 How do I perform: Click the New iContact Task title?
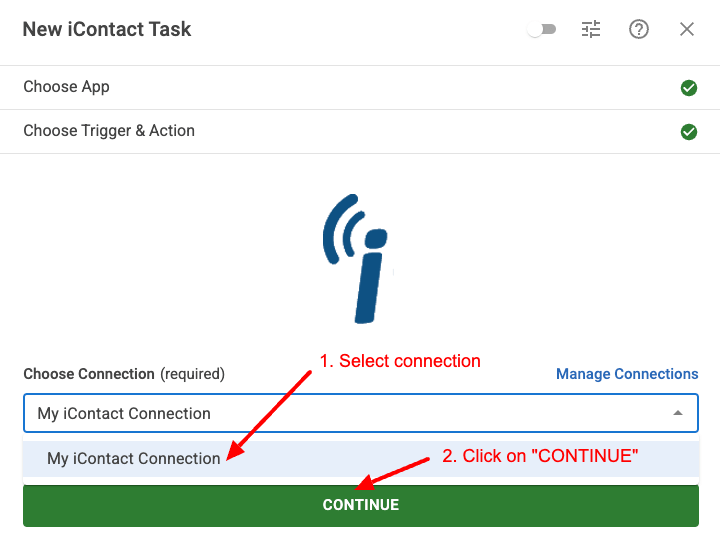(107, 29)
